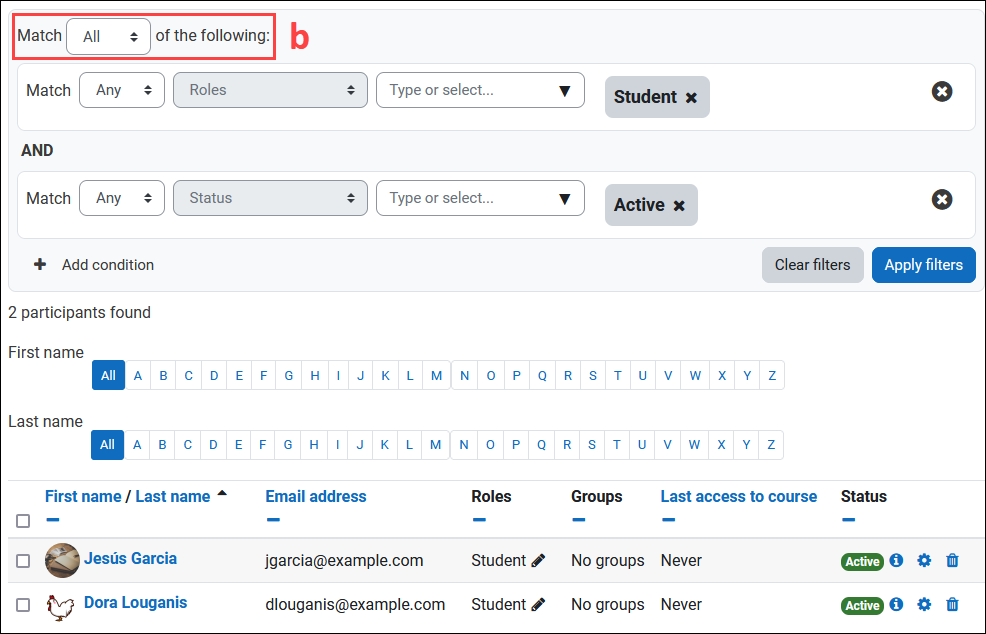Hide the Groups column
Viewport: 986px width, 634px height.
[x=579, y=520]
